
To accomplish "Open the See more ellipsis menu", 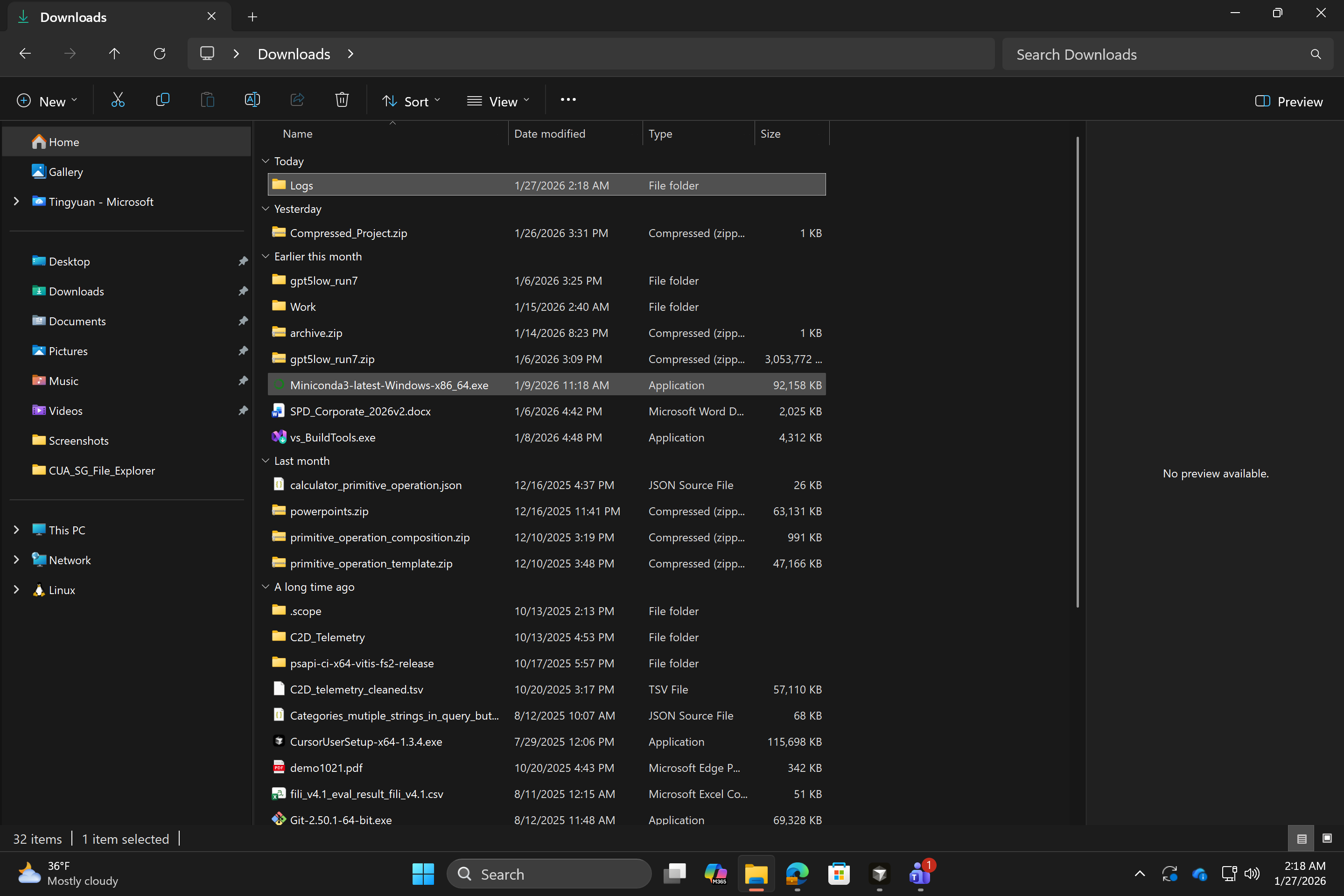I will pyautogui.click(x=568, y=100).
